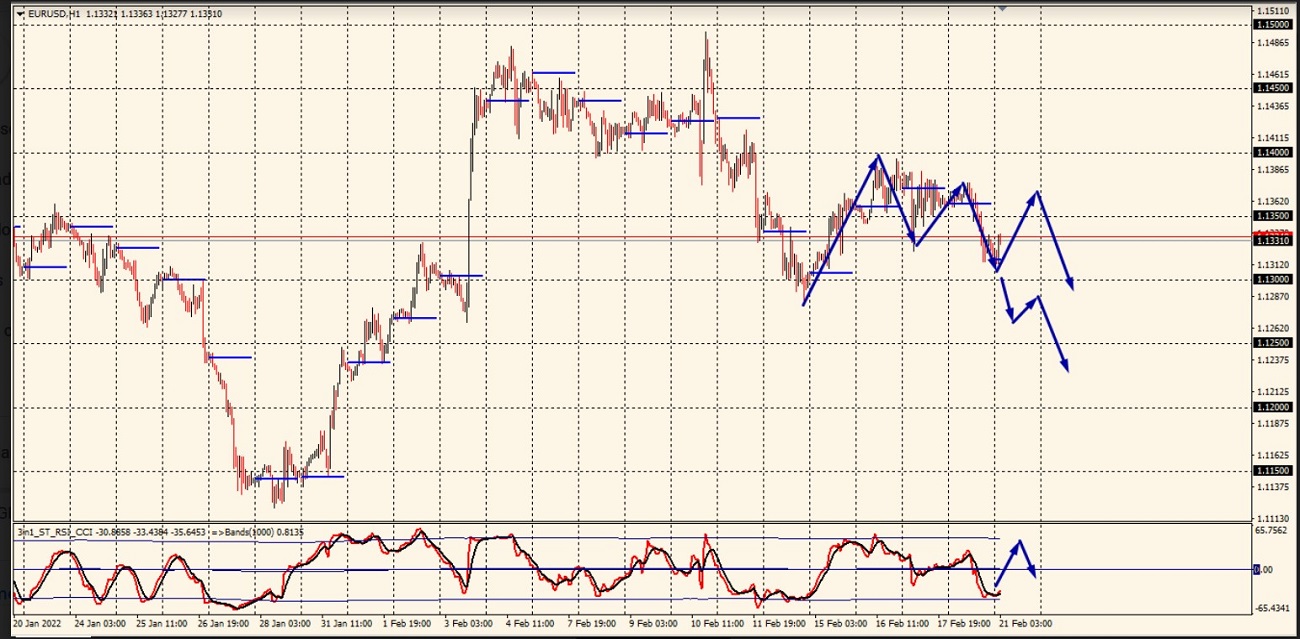Click the 4 Feb 11:00 time label
The height and width of the screenshot is (639, 1300).
coord(530,623)
